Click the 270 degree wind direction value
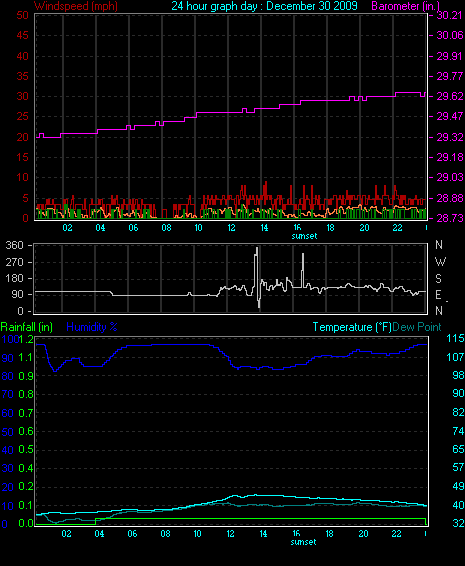 14,262
